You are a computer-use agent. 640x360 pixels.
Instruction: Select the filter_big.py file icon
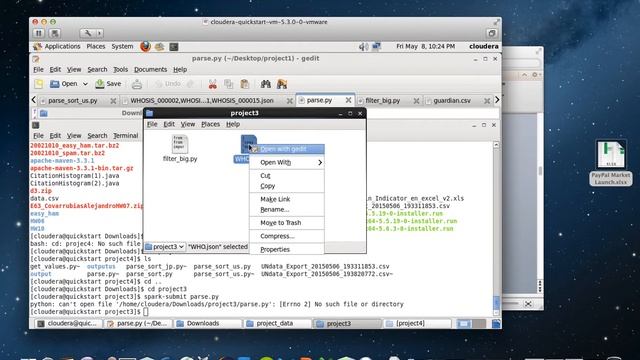(x=180, y=144)
